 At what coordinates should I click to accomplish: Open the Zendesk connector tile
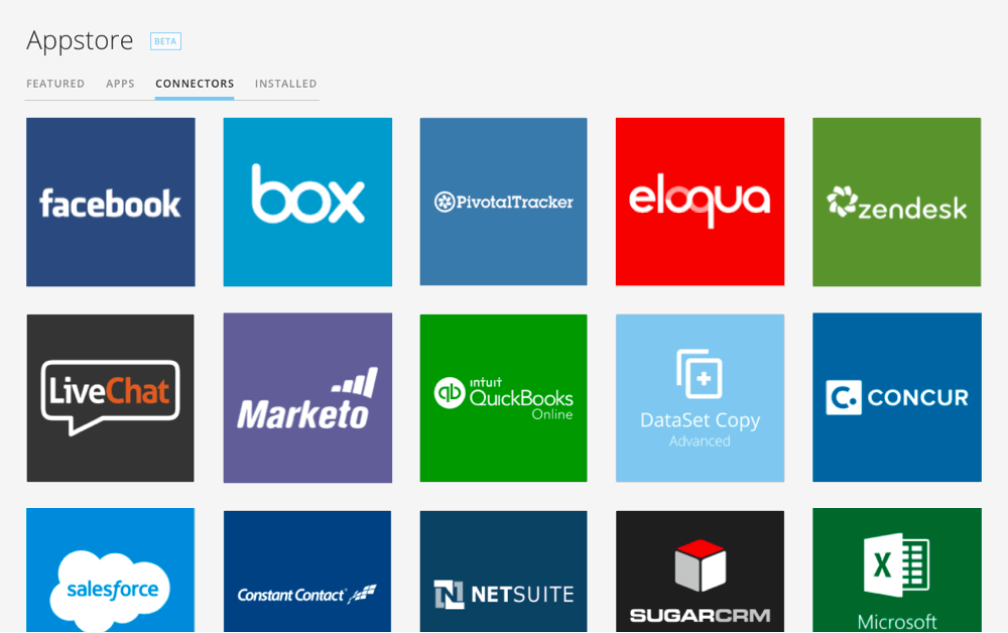[897, 202]
